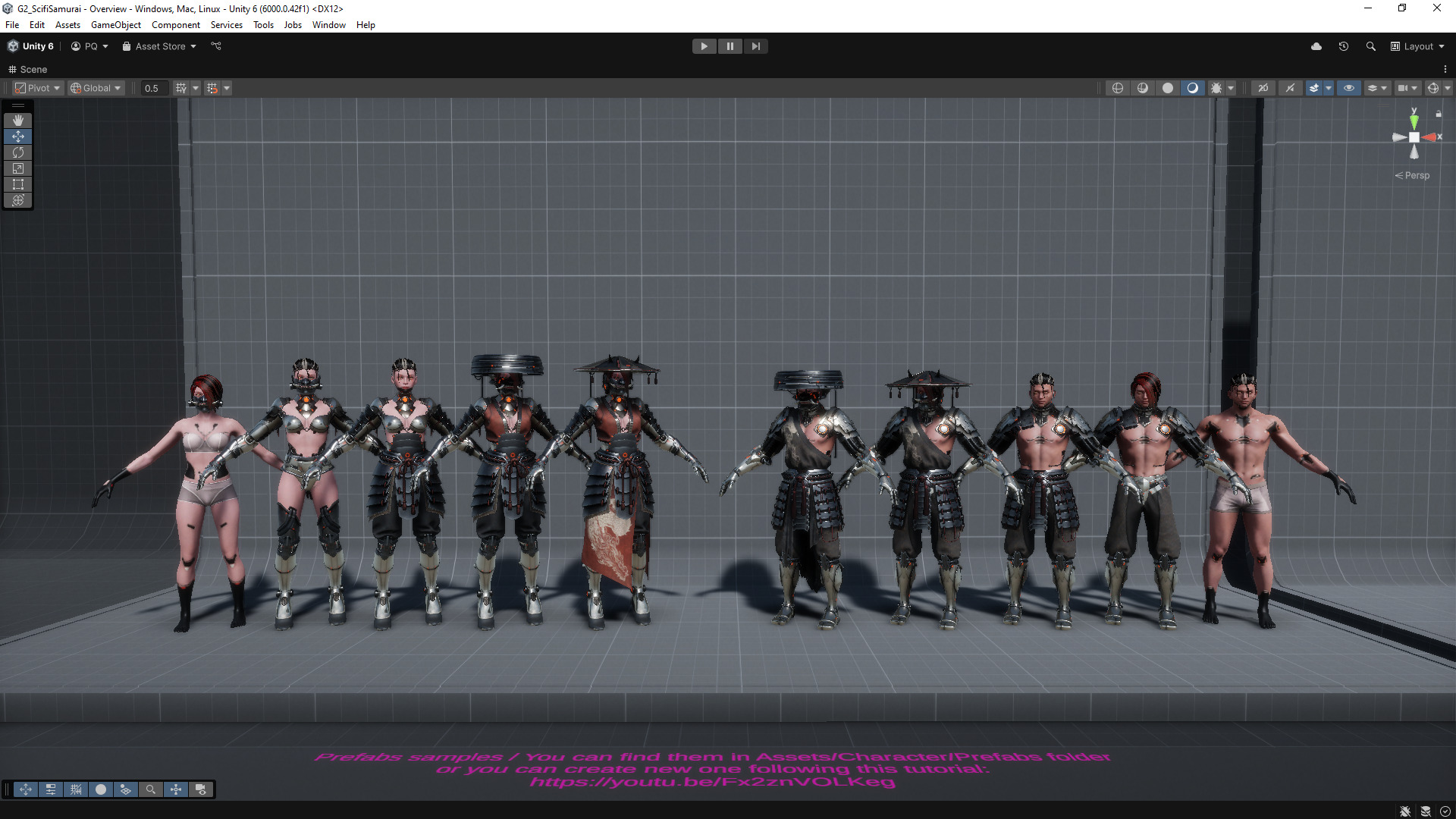
Task: Toggle grid snapping magnet icon
Action: (212, 88)
